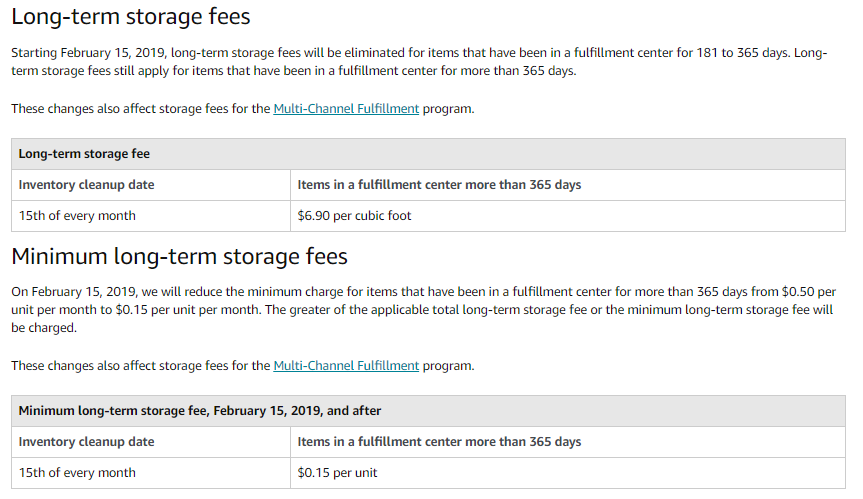Image resolution: width=863 pixels, height=499 pixels.
Task: Click second table's Items in a fulfillment center header
Action: 568,442
